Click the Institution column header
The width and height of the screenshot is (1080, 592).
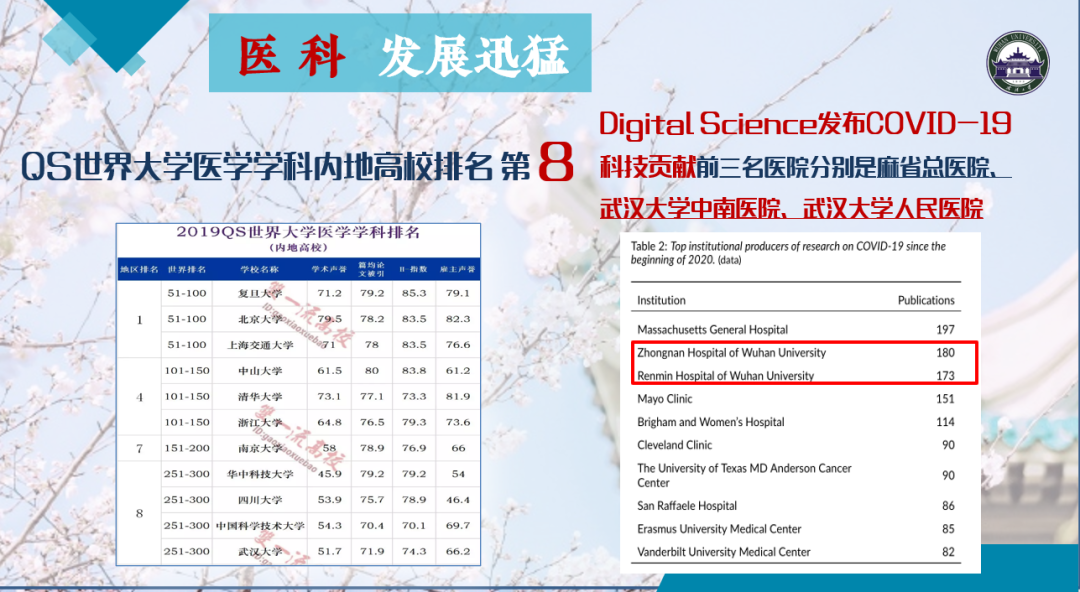click(661, 300)
